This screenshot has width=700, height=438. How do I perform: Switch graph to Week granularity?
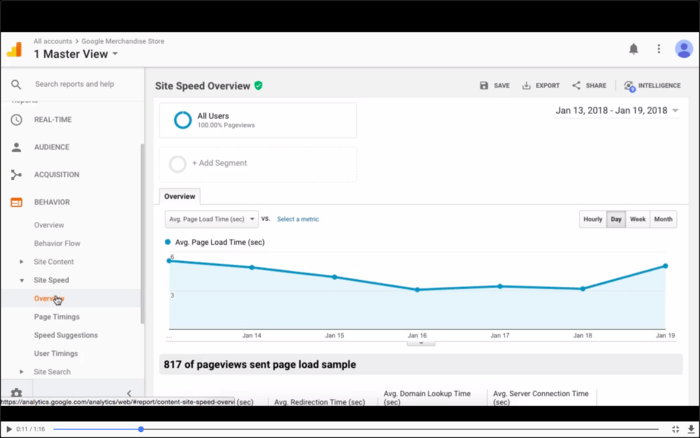click(x=638, y=219)
